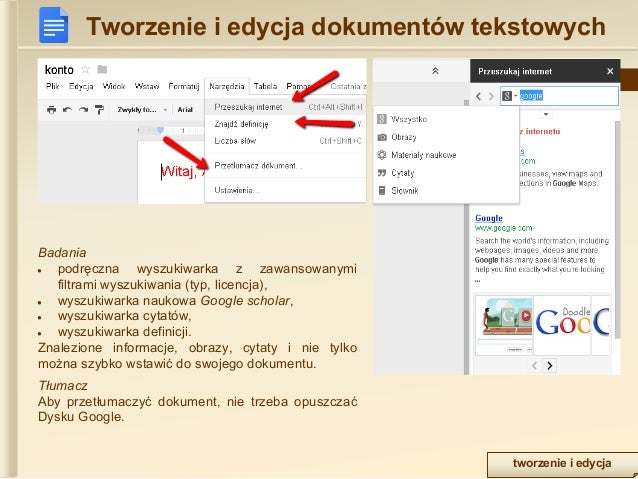The image size is (638, 479).
Task: Choose Znajdź definicję menu entry
Action: coord(286,124)
